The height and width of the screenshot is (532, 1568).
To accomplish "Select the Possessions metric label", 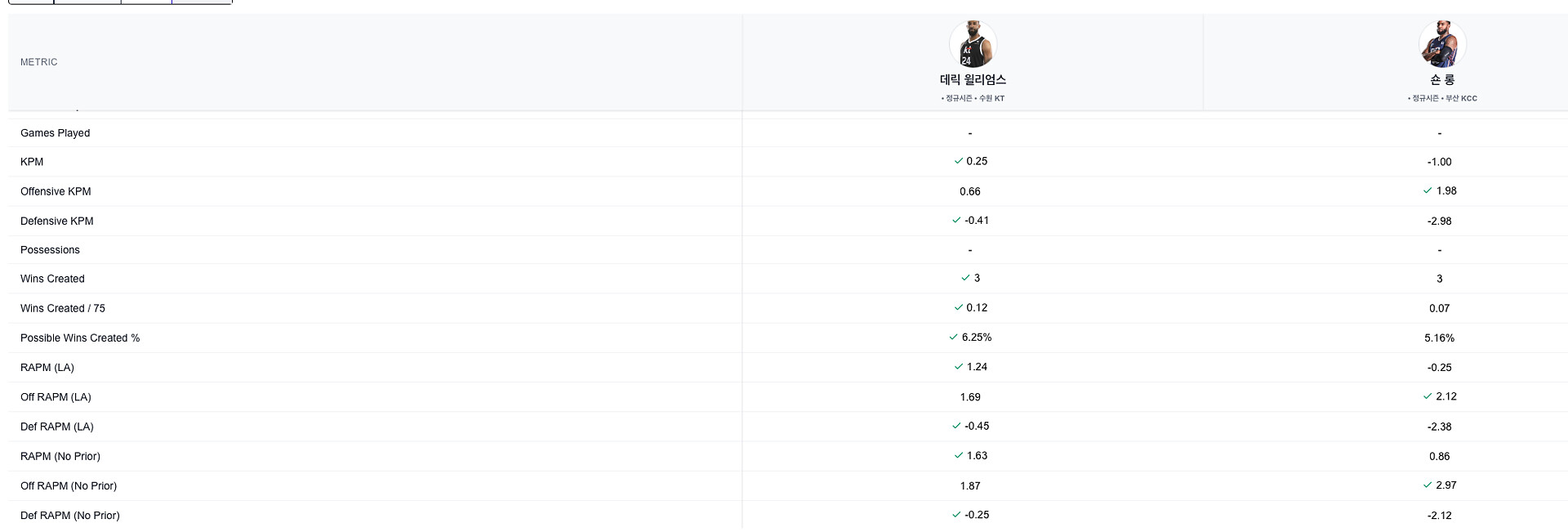I will (x=50, y=250).
